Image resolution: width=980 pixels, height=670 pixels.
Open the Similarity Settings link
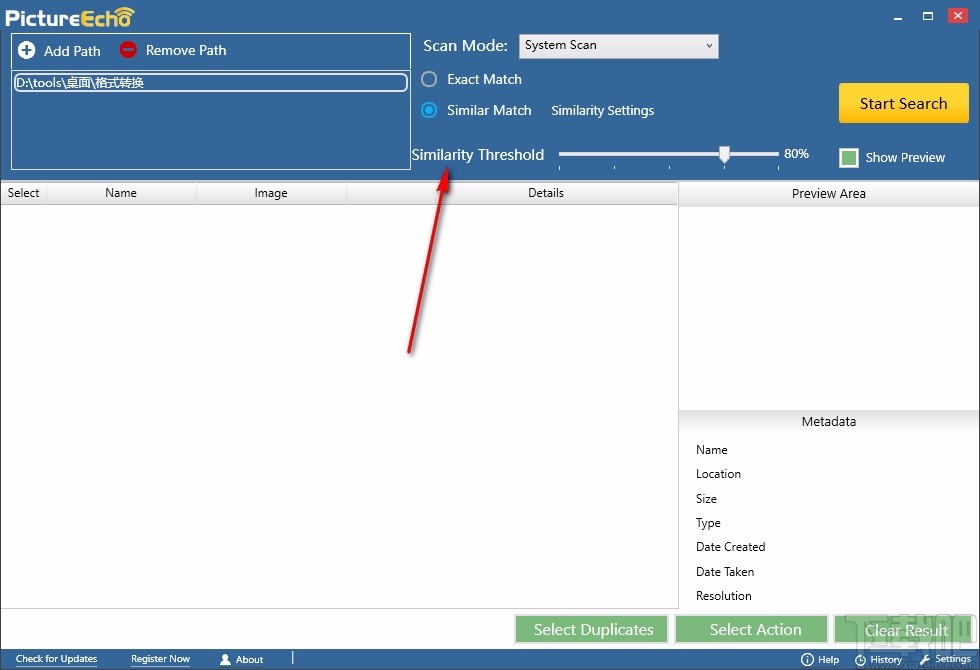point(602,111)
